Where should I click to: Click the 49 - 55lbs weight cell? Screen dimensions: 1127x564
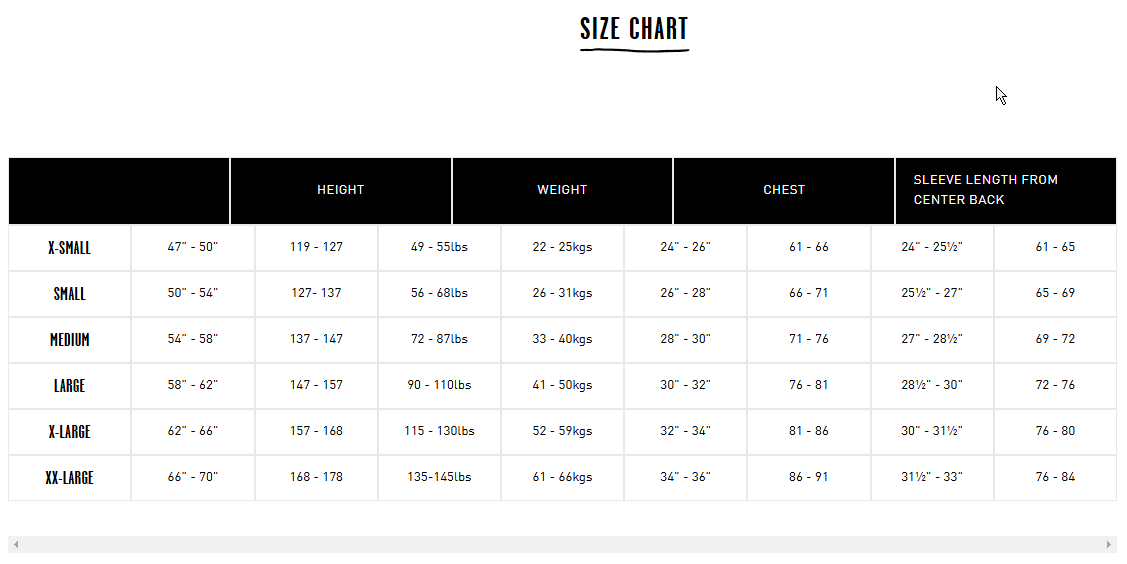(439, 247)
